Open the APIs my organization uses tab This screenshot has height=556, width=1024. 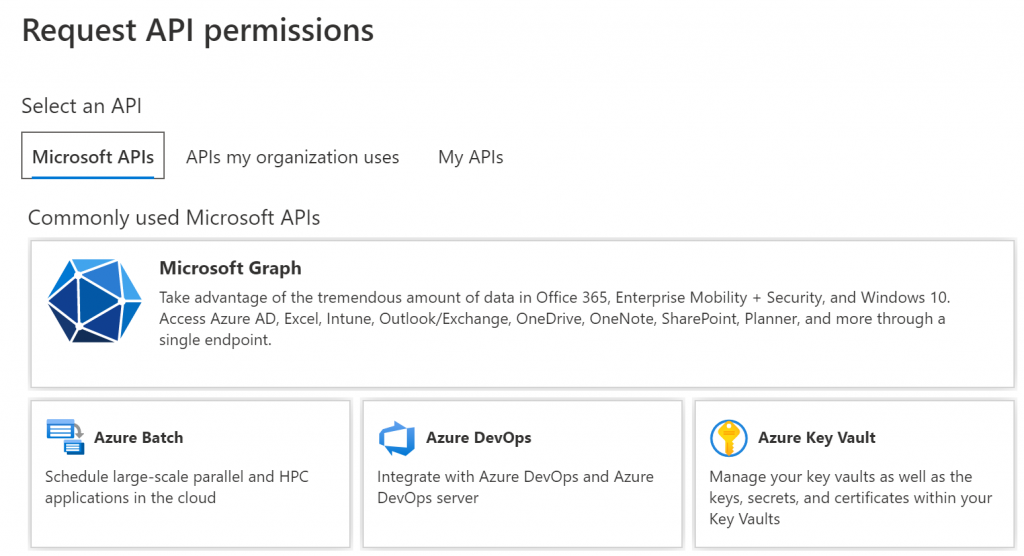tap(292, 157)
